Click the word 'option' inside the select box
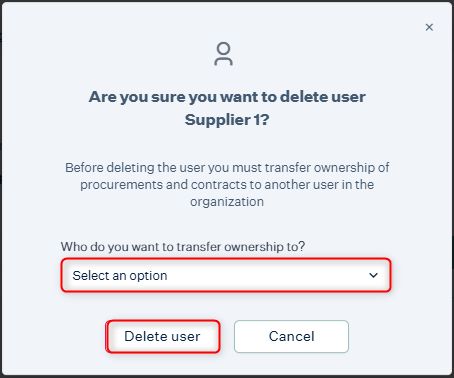 148,276
